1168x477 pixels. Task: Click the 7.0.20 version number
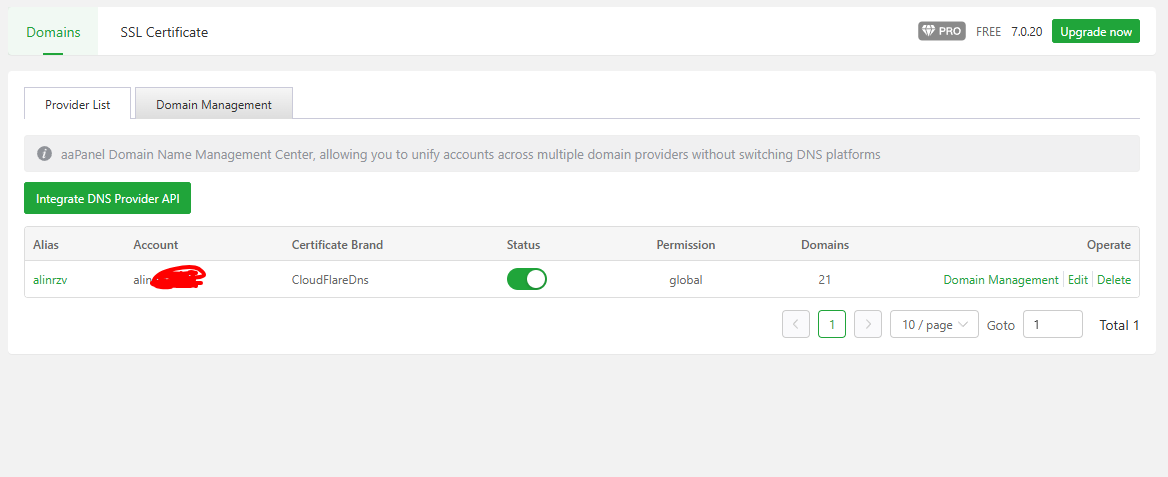tap(1026, 31)
